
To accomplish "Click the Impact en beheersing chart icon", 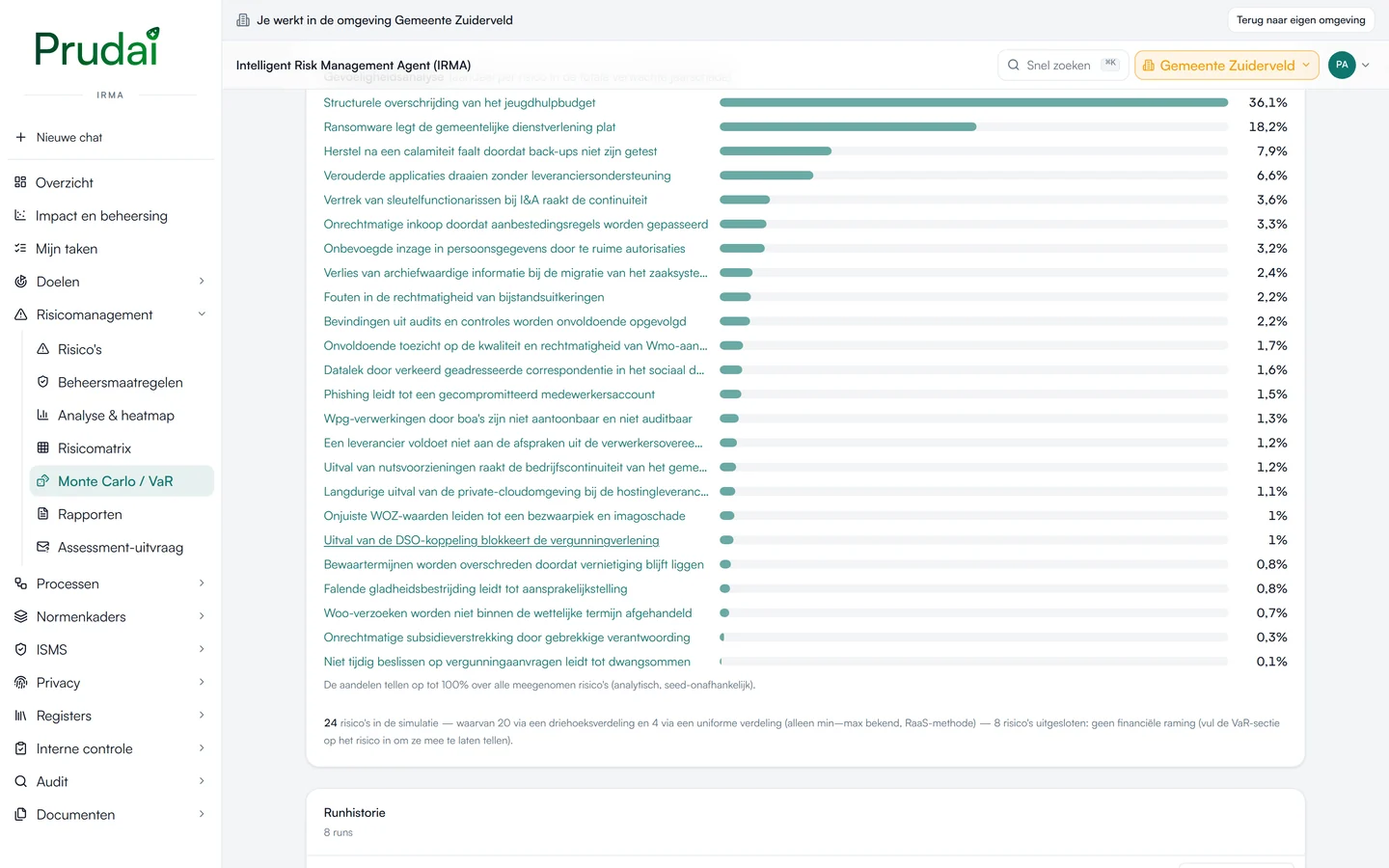I will coord(20,215).
